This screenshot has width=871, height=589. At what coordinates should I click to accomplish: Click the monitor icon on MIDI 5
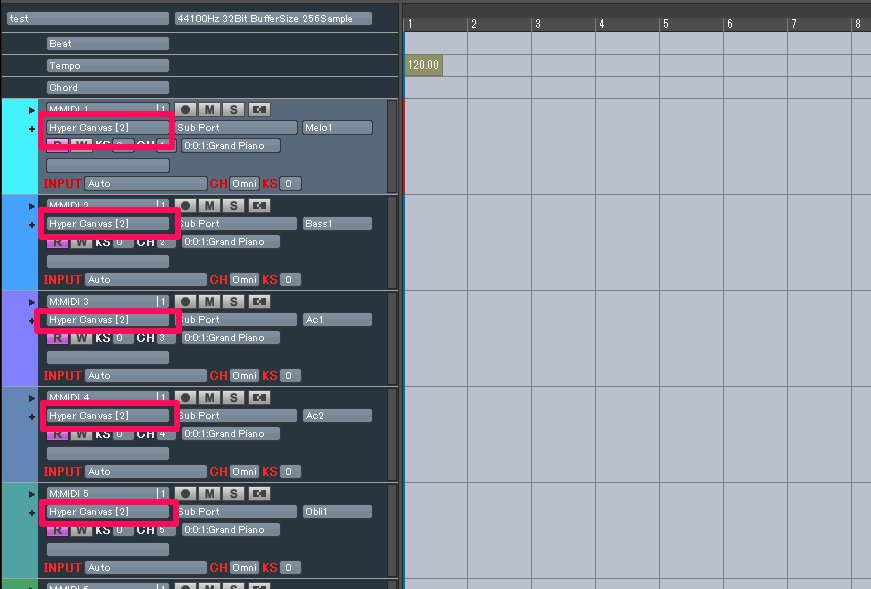pyautogui.click(x=260, y=493)
